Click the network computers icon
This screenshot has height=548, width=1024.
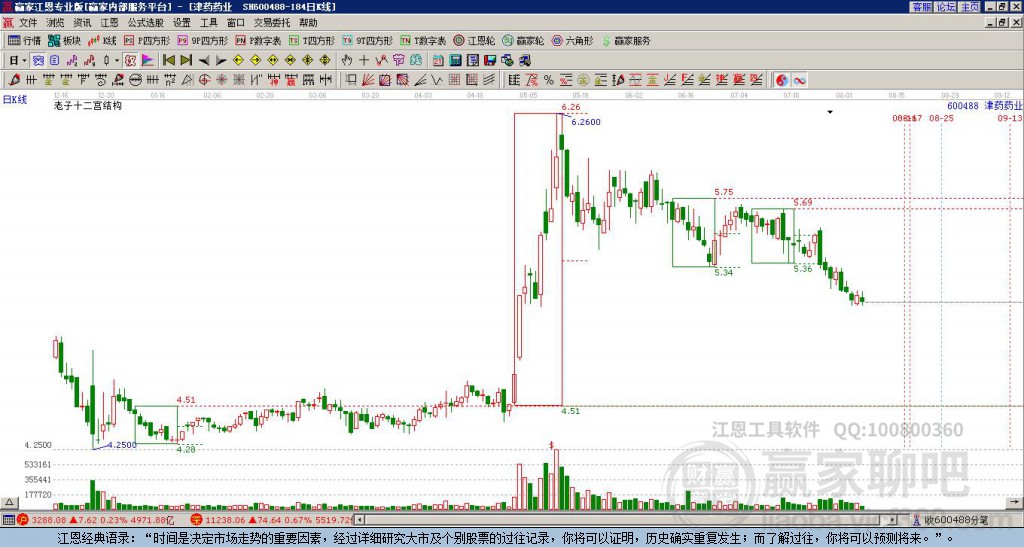[x=525, y=61]
